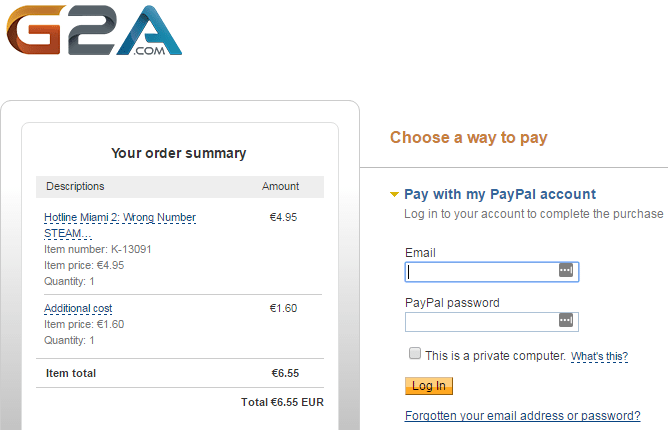Focus the PayPal password field
The height and width of the screenshot is (430, 668).
(492, 322)
